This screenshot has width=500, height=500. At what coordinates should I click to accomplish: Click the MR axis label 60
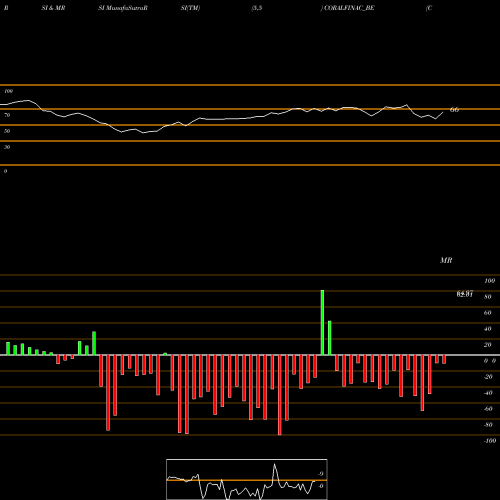click(x=488, y=313)
